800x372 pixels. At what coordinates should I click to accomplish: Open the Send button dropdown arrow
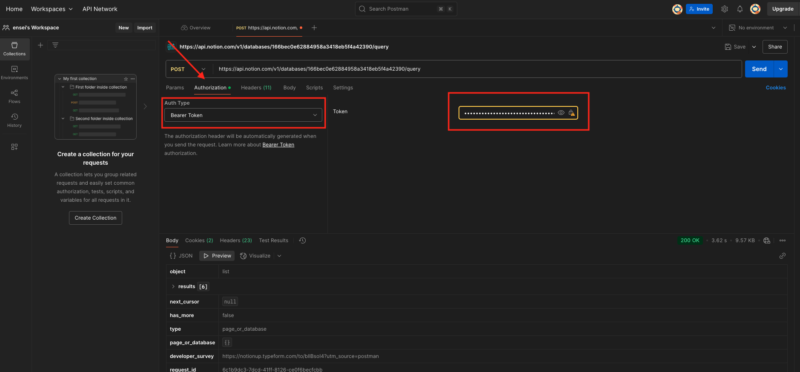coord(780,69)
